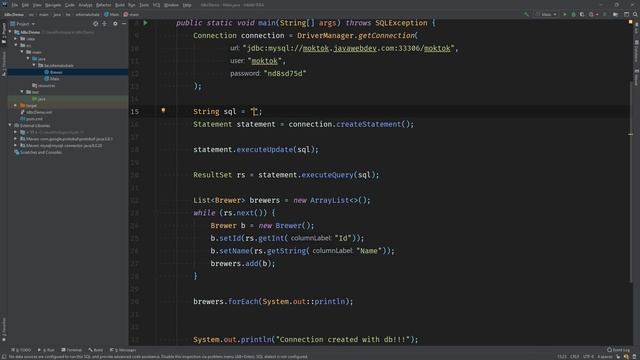Click the build hammer icon in toolbar

click(x=527, y=14)
